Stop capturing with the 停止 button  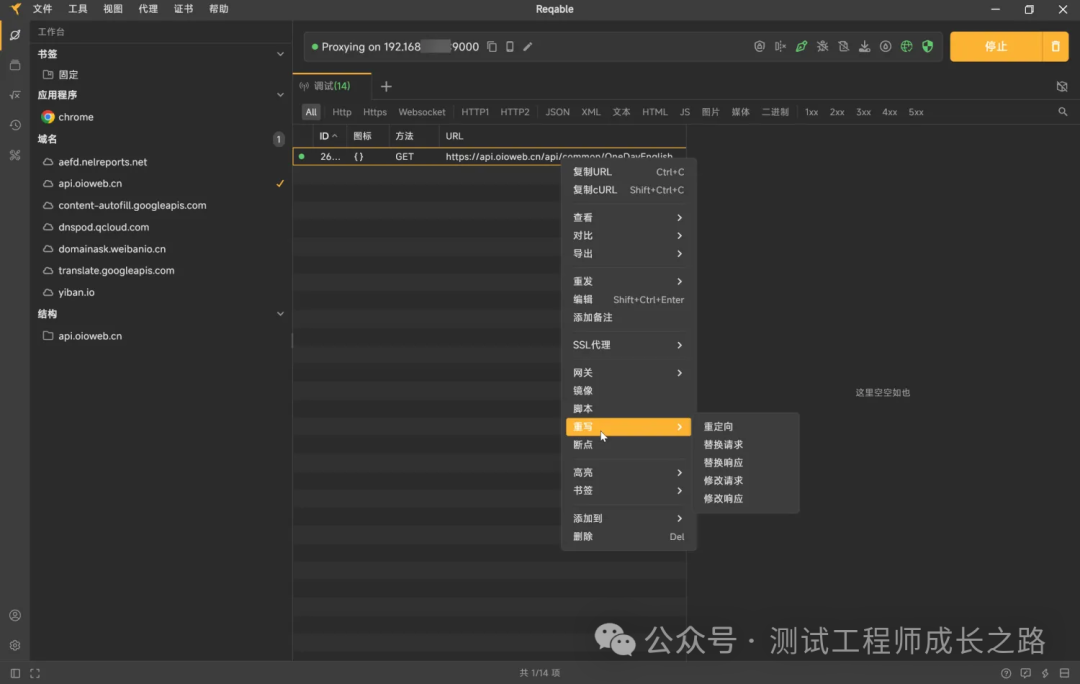click(996, 47)
